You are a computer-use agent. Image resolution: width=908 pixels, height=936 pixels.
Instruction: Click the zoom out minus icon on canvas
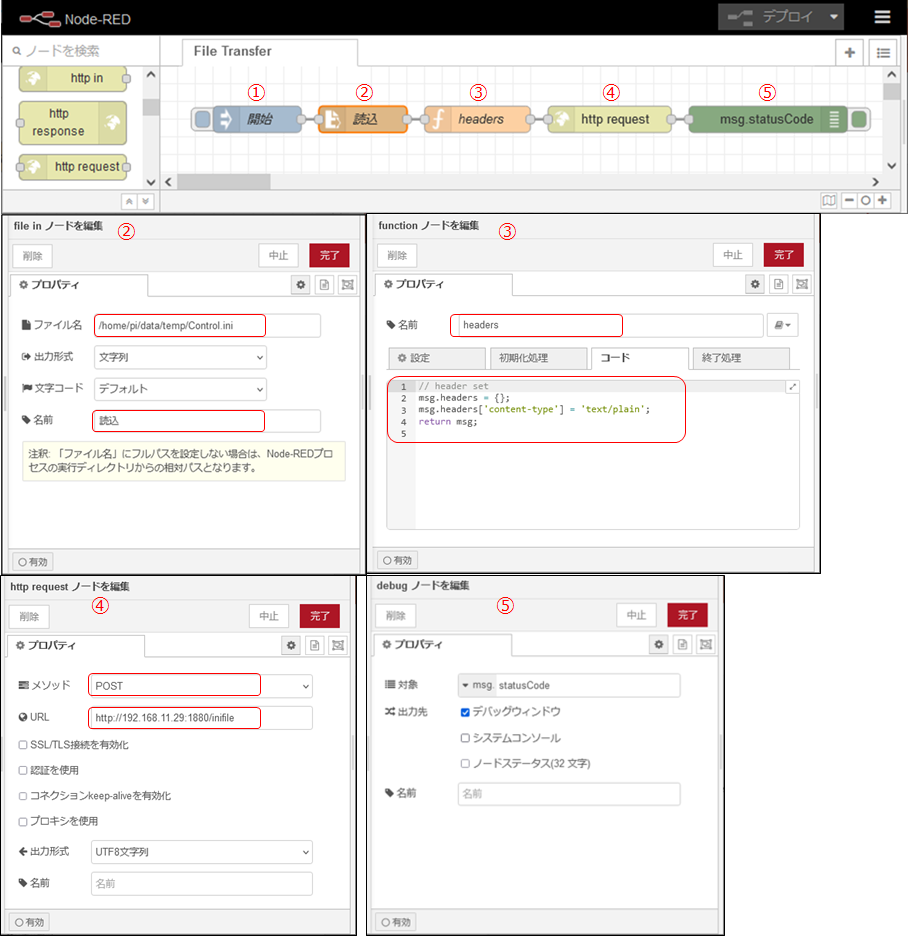848,200
